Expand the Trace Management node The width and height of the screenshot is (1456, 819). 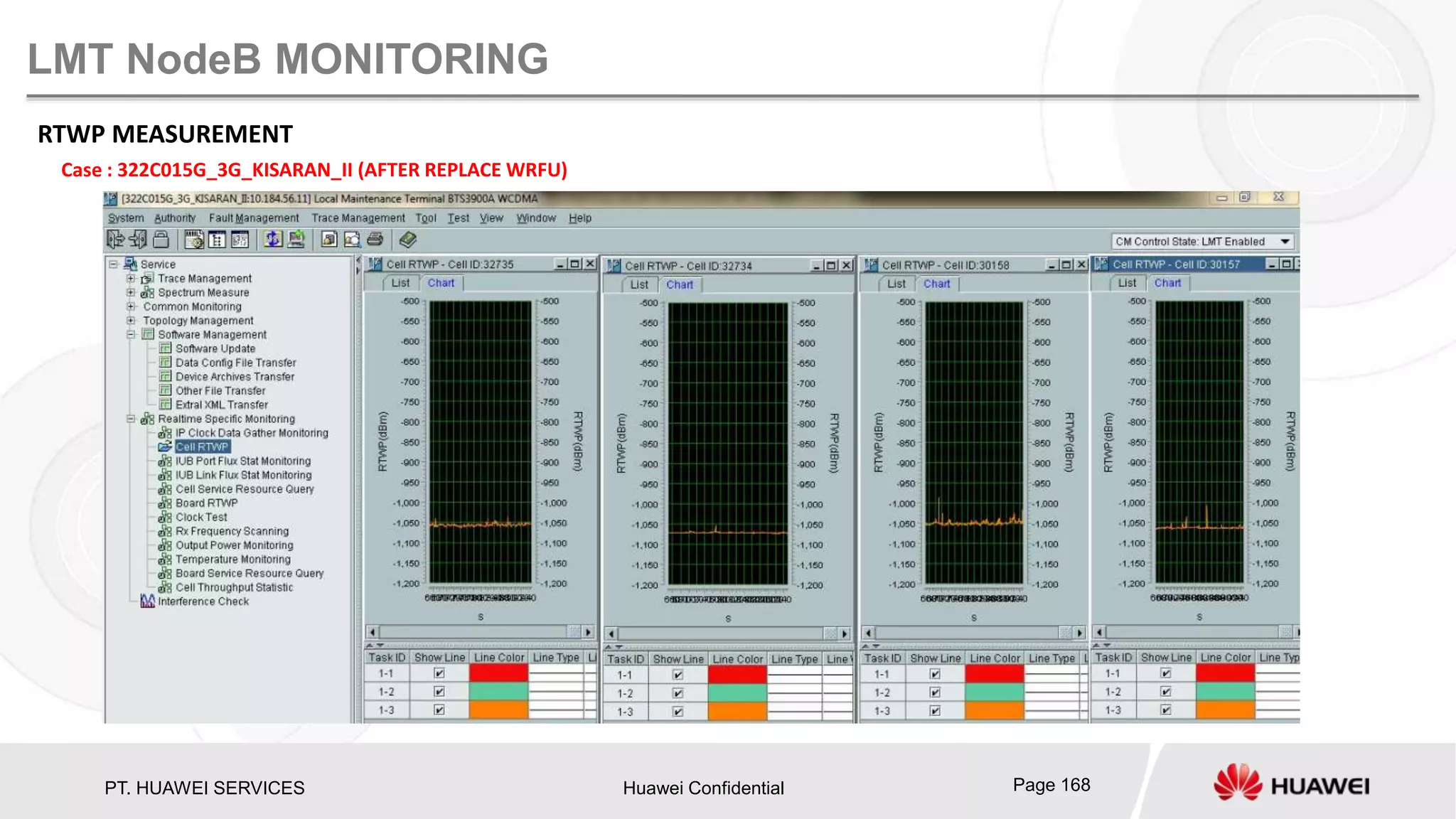131,279
